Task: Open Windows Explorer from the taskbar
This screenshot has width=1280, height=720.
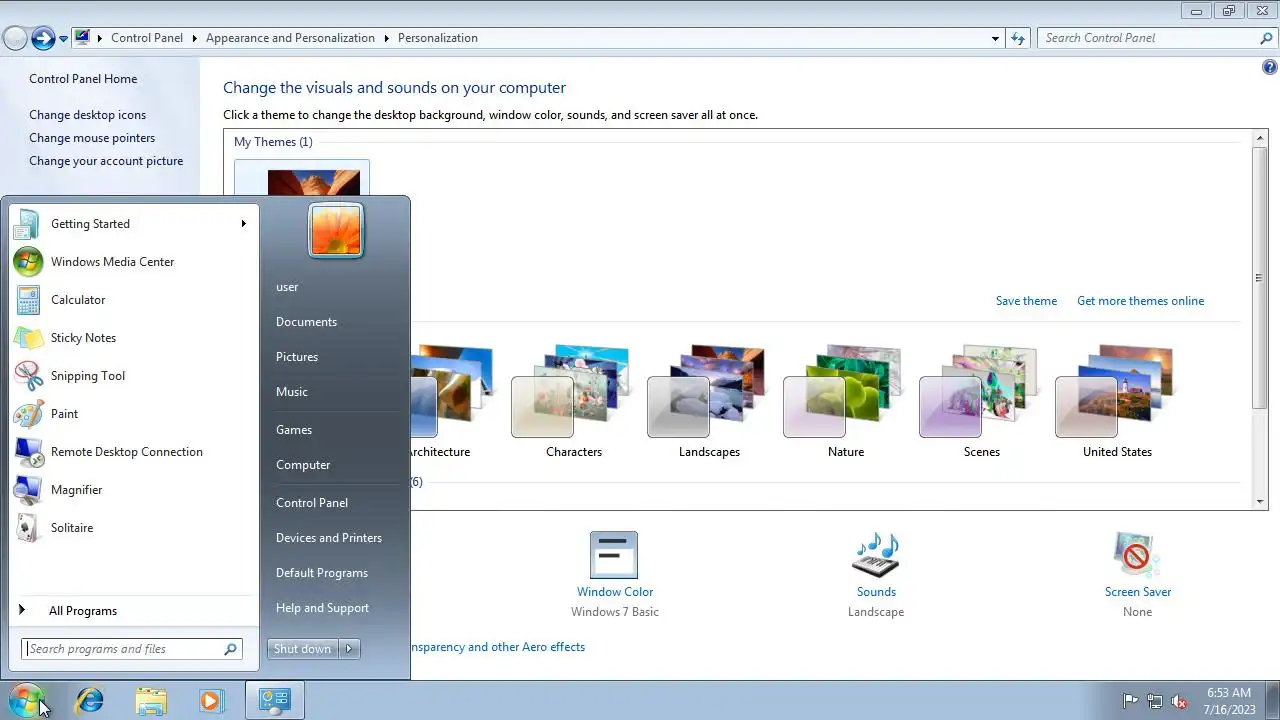Action: pyautogui.click(x=151, y=700)
